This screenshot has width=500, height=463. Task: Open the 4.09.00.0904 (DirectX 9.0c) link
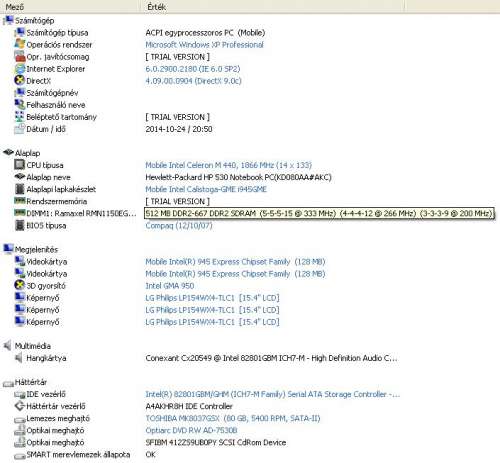(x=193, y=81)
